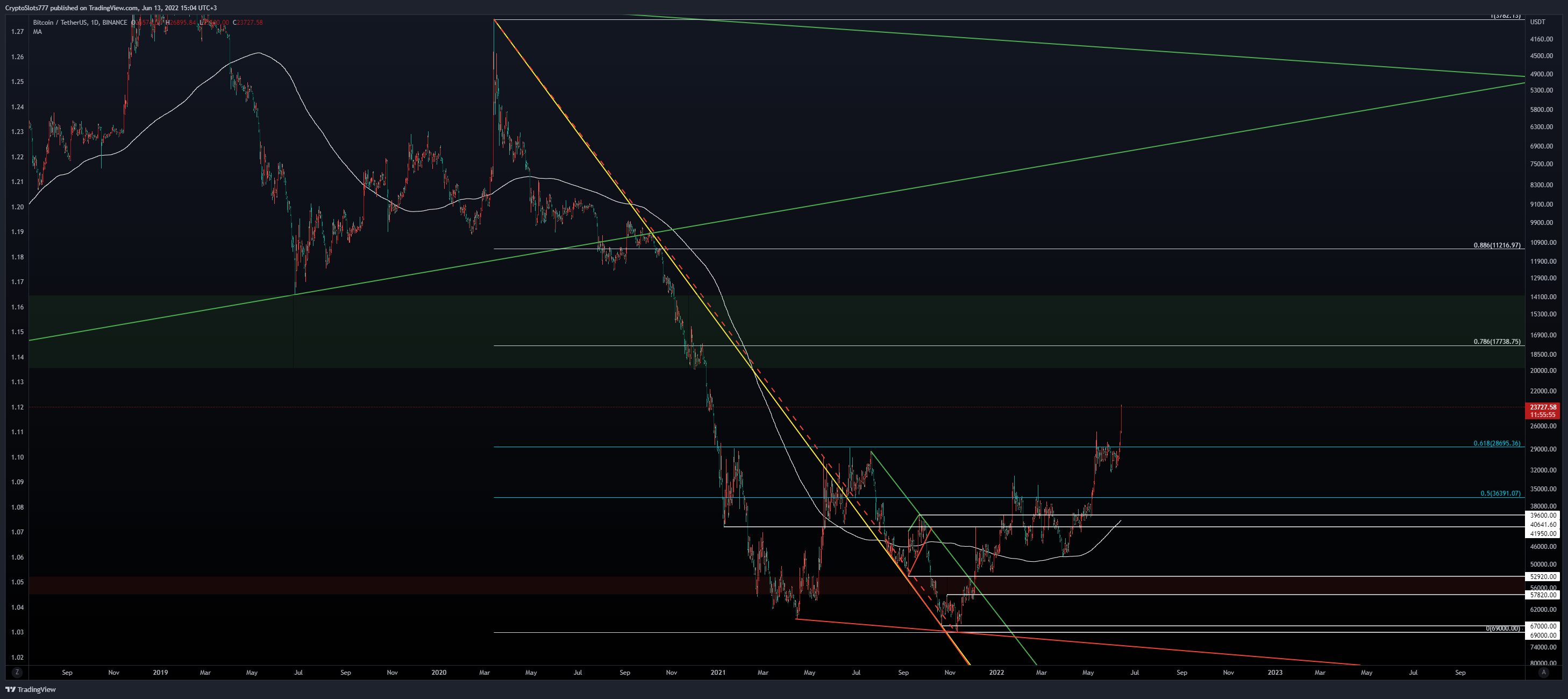Click the white 69000.00 price axis label
Image resolution: width=1568 pixels, height=699 pixels.
pos(1543,635)
